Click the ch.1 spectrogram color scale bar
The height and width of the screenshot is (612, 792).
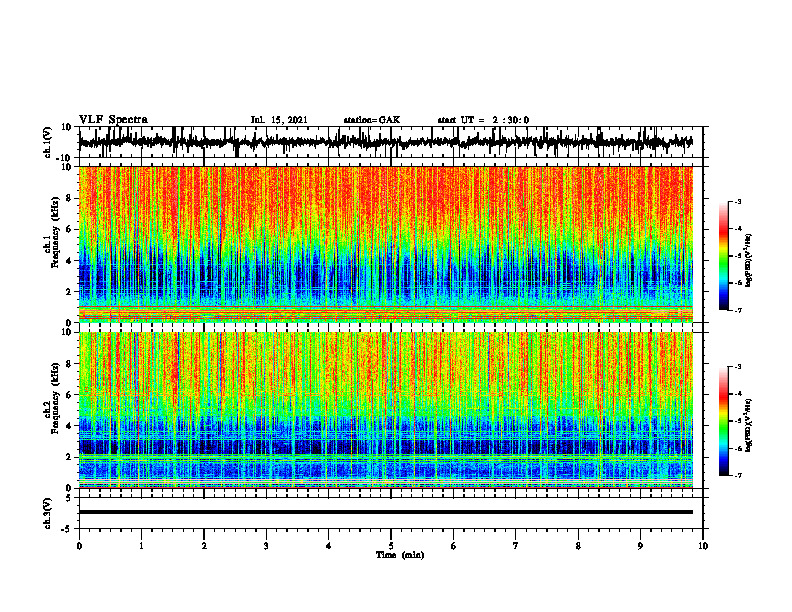coord(723,256)
